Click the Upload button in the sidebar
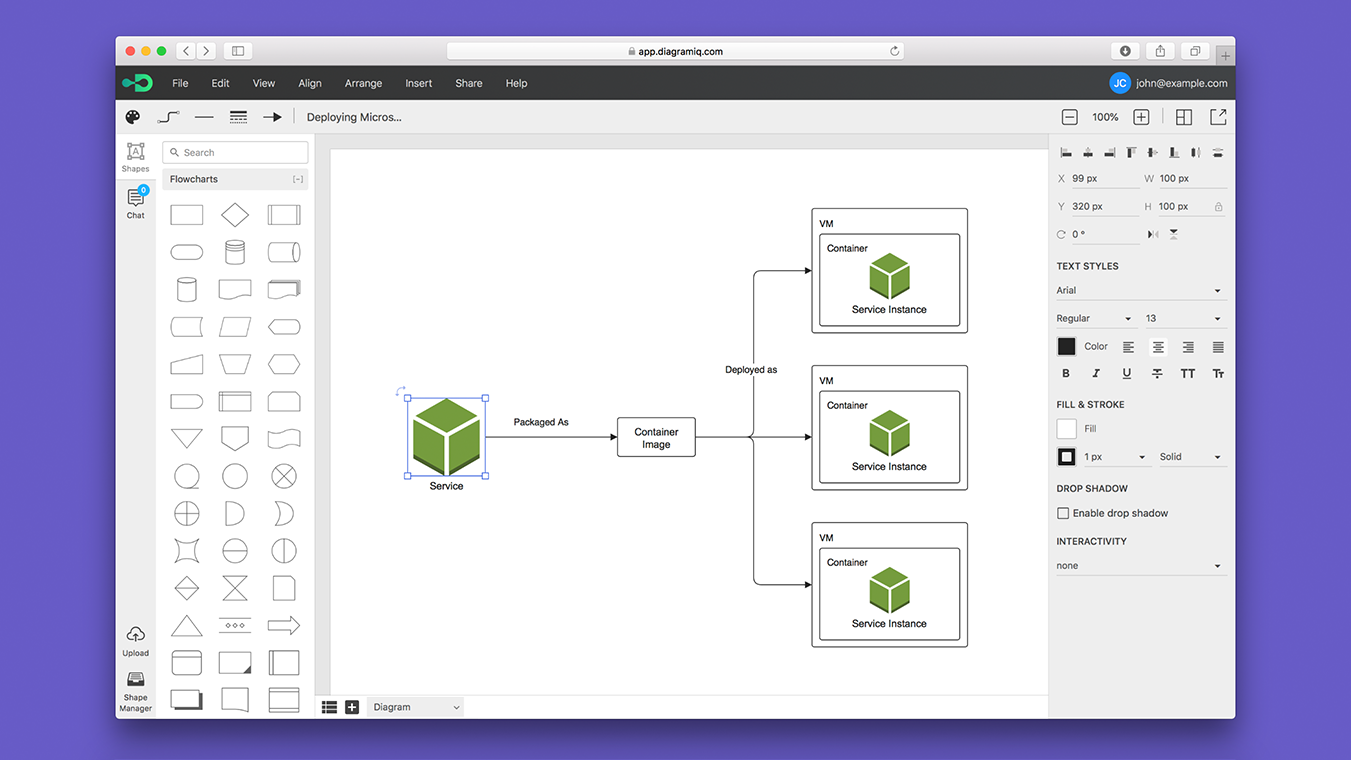Image resolution: width=1351 pixels, height=760 pixels. [x=135, y=640]
